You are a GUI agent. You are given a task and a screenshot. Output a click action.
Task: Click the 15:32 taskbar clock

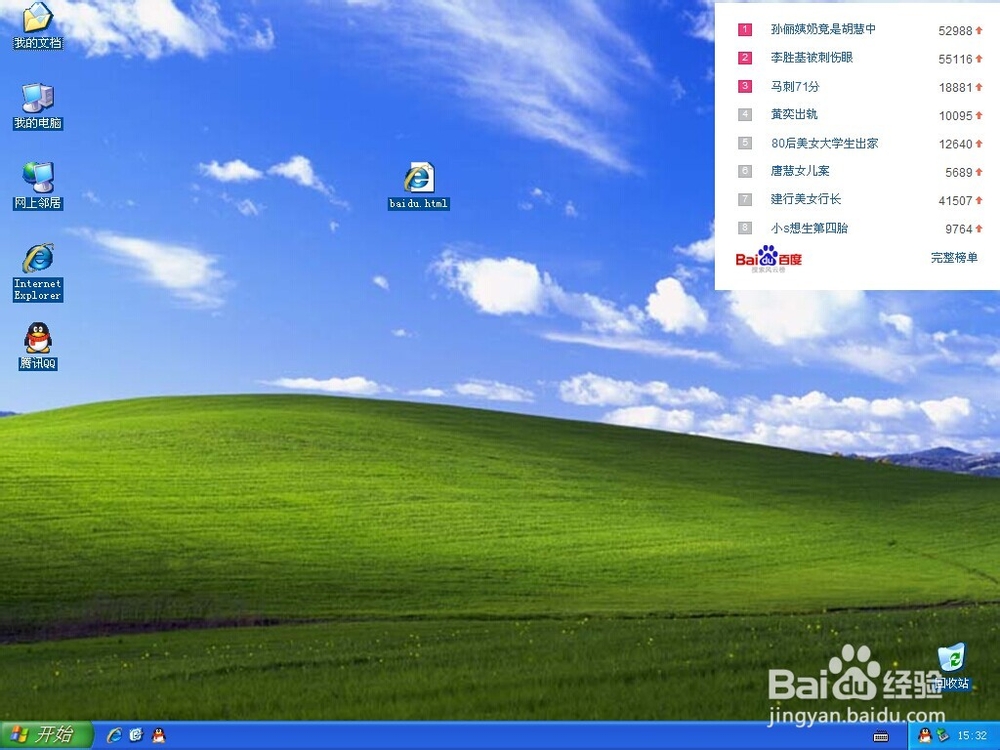click(972, 736)
